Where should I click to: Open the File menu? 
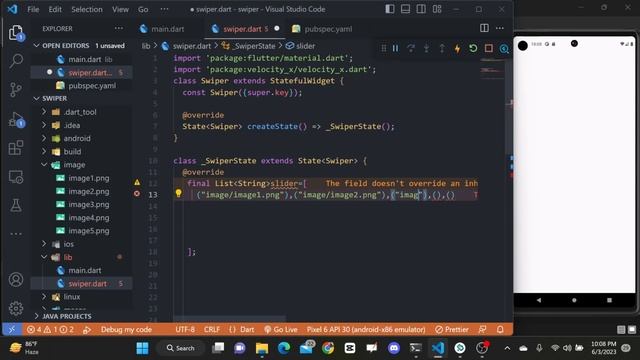click(x=33, y=9)
